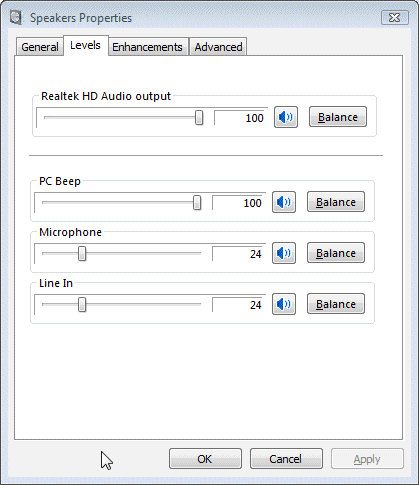Open Balance settings for Microphone

coord(336,253)
